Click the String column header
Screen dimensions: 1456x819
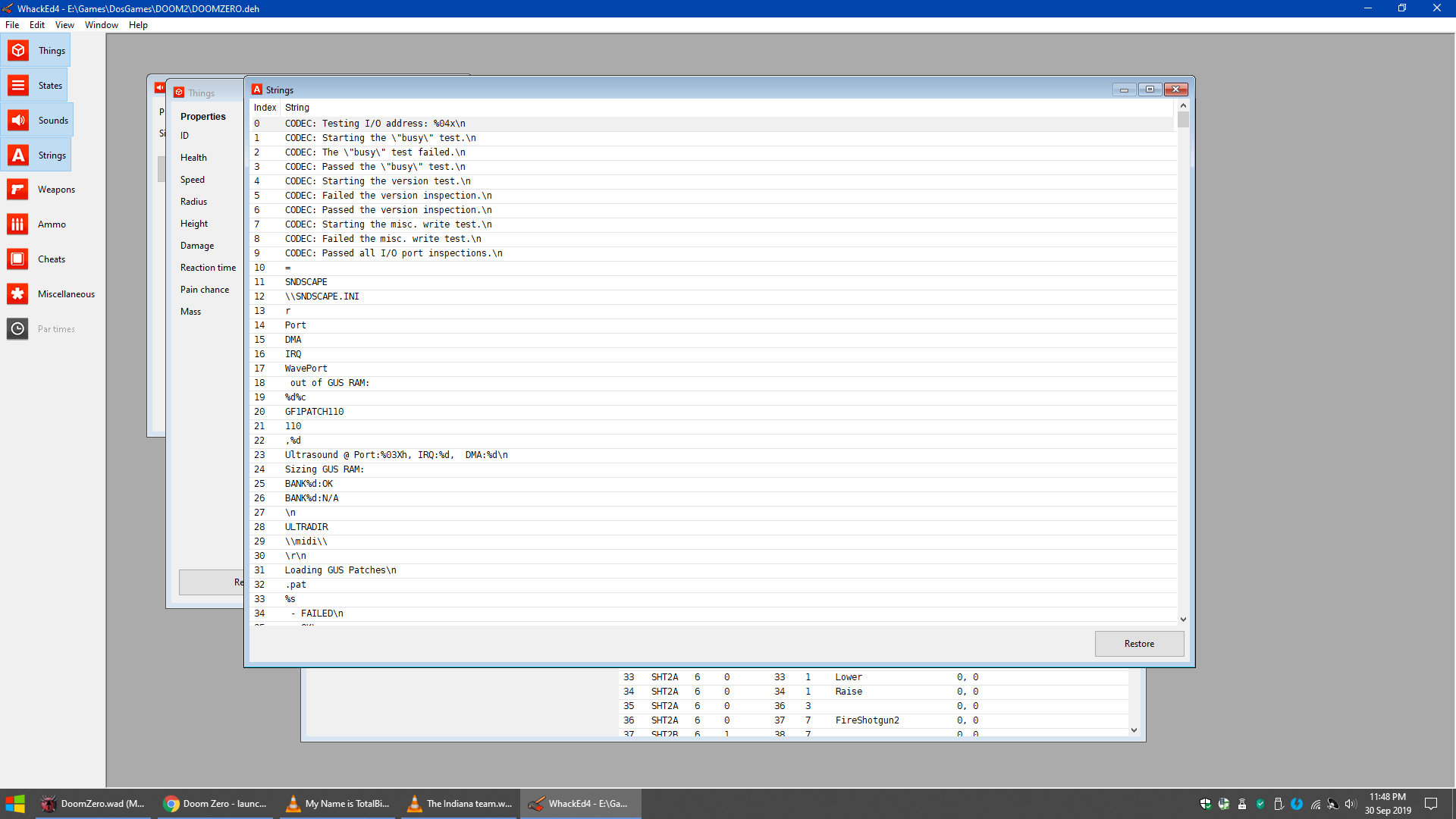(297, 108)
